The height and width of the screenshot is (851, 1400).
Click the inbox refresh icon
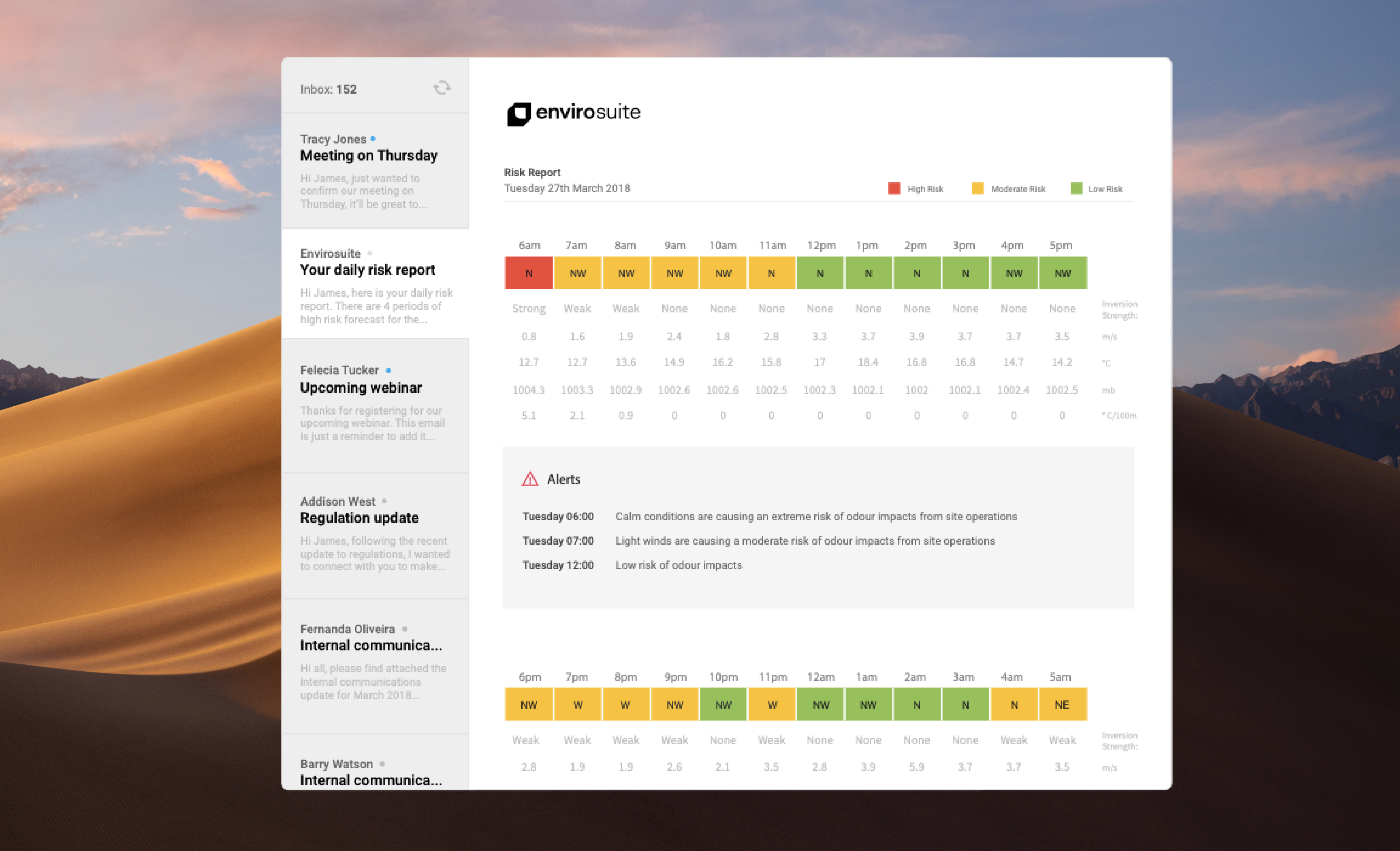click(441, 88)
